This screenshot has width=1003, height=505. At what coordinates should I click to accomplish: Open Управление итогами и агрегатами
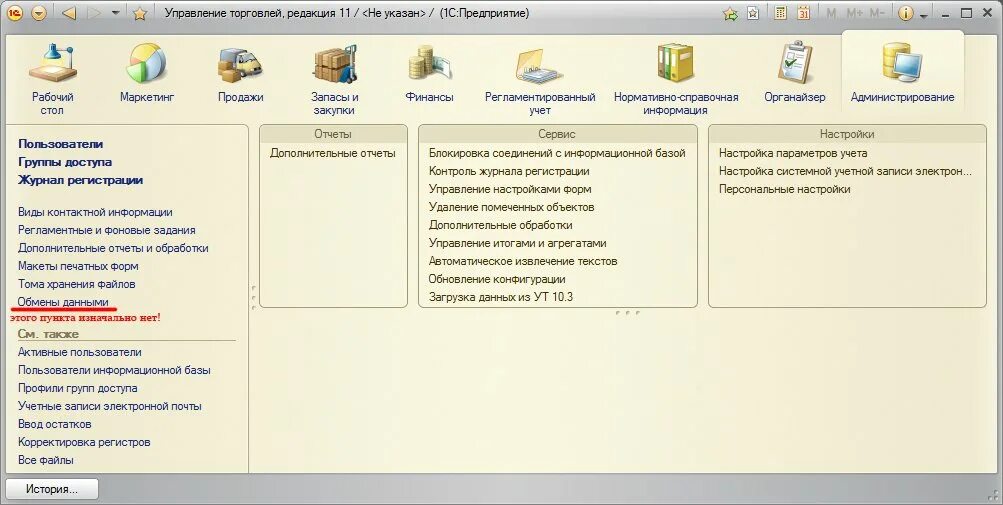coord(517,243)
